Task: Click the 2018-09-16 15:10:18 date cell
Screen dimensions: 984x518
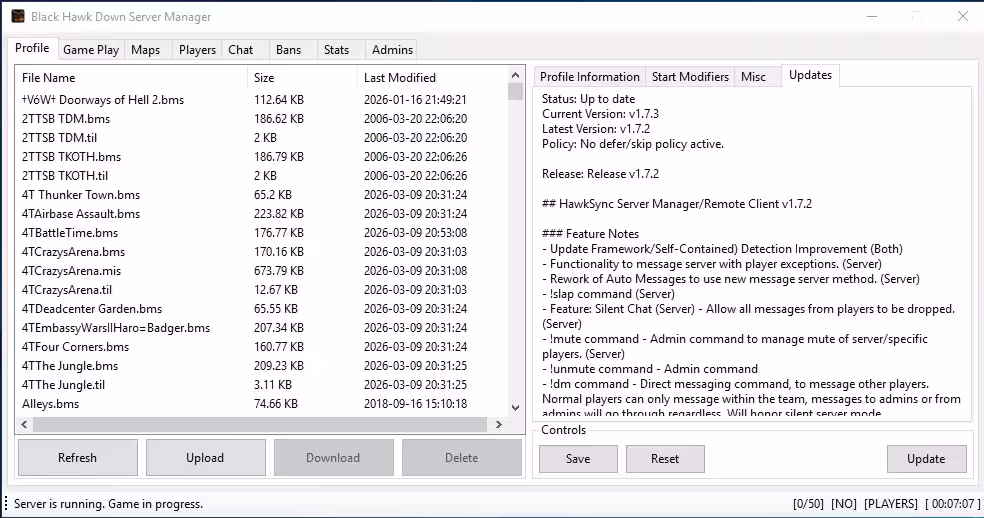Action: (415, 404)
